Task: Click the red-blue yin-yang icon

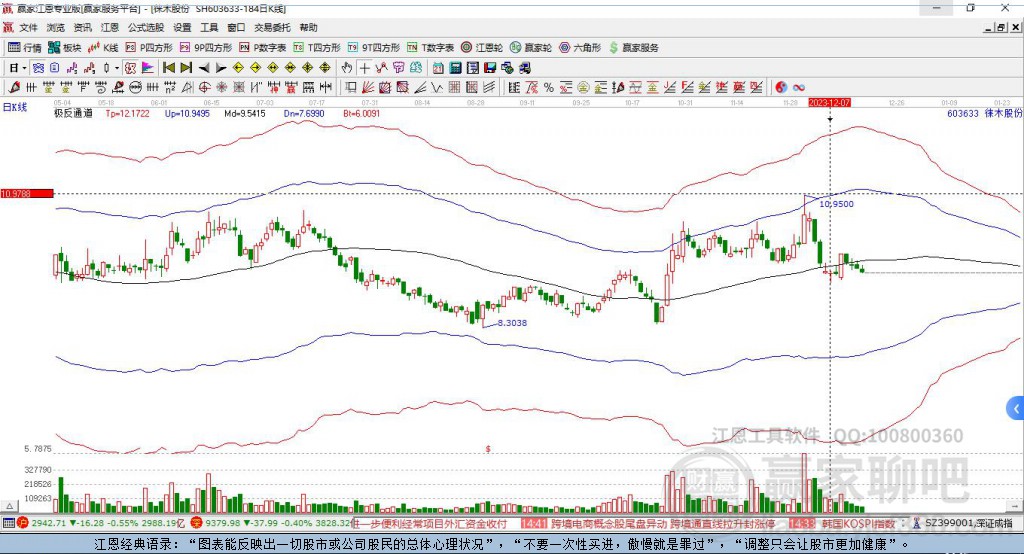Action: point(781,88)
